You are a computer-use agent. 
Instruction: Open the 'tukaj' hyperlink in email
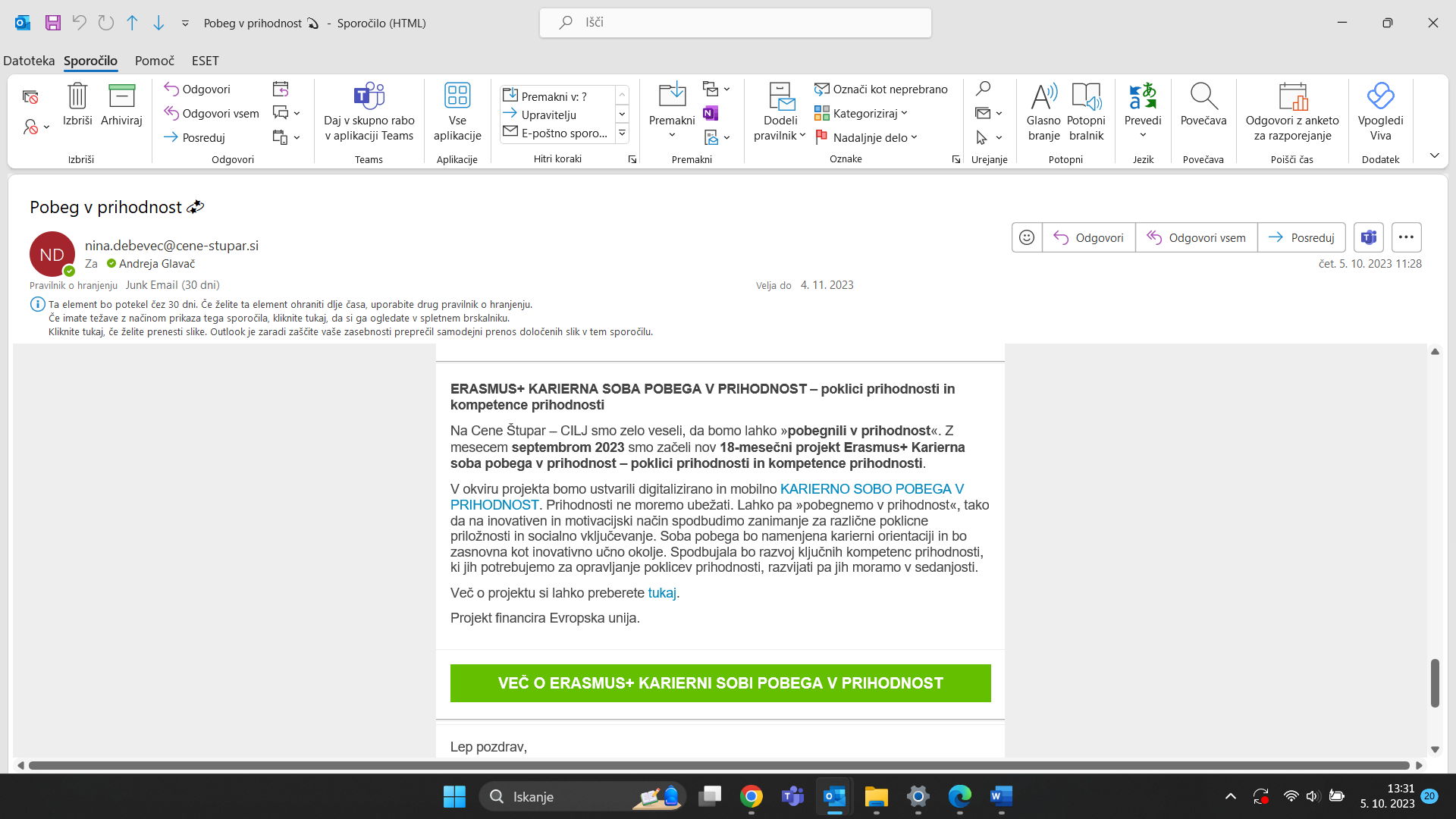coord(661,593)
